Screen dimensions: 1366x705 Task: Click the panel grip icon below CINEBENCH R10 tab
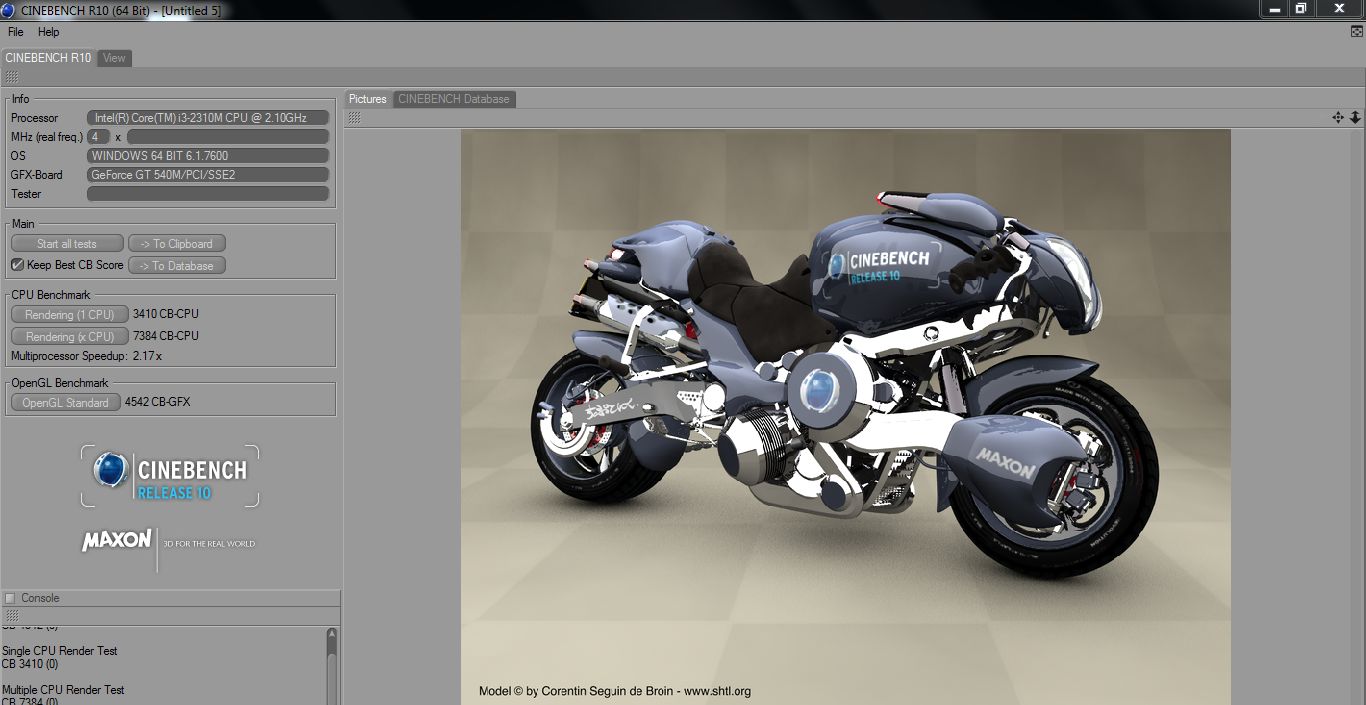click(x=11, y=77)
